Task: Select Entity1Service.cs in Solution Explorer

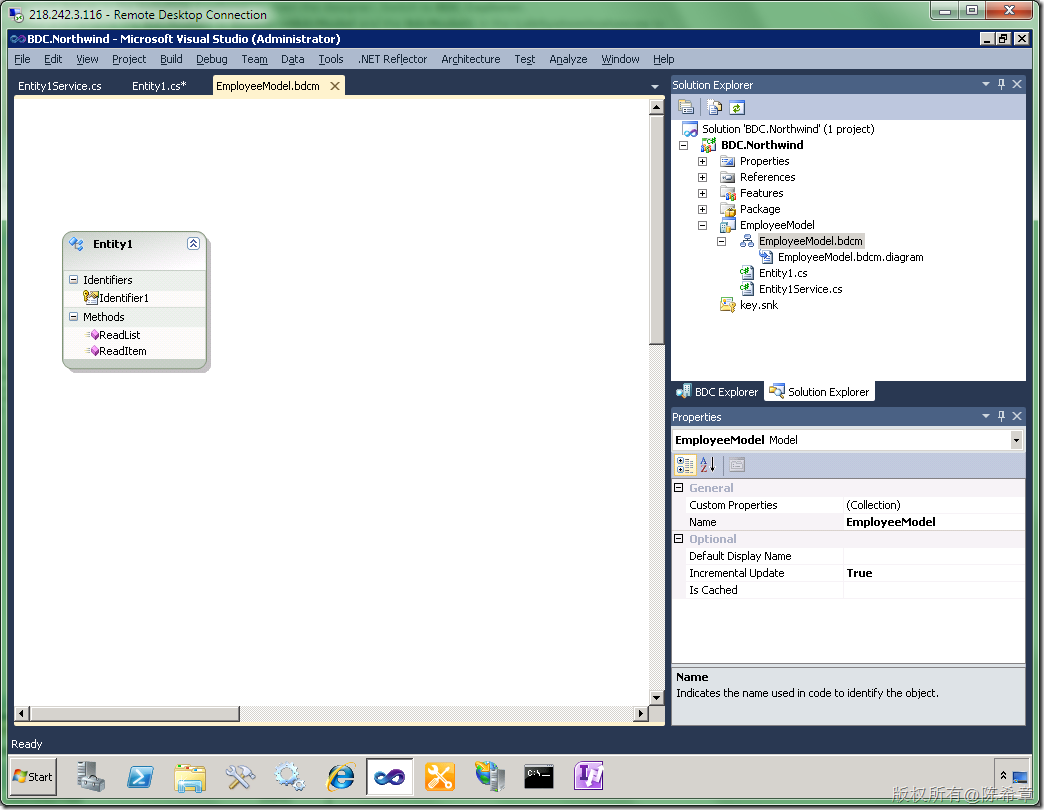Action: pos(800,289)
